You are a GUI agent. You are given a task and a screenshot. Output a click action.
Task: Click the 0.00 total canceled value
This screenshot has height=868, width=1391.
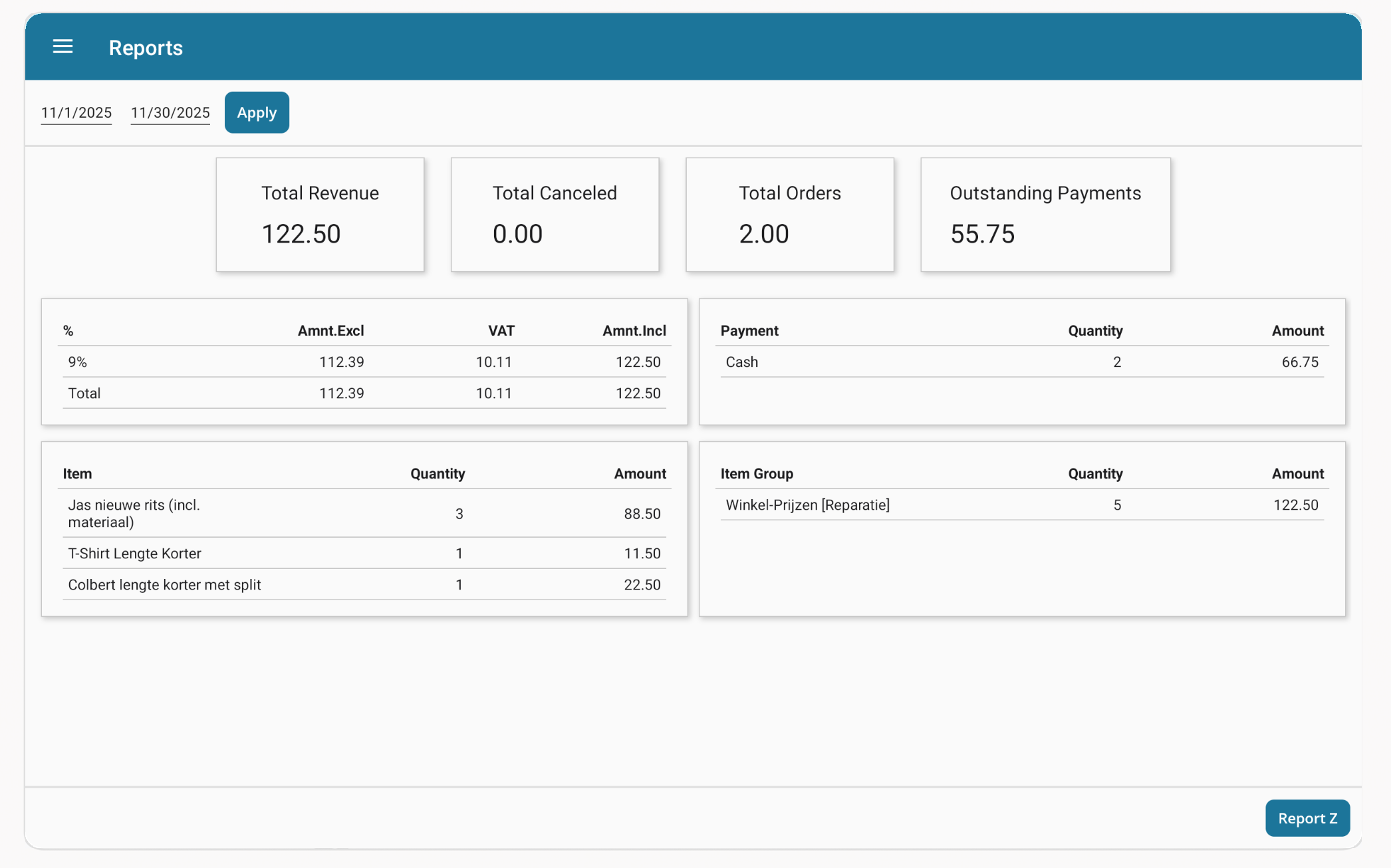pyautogui.click(x=517, y=234)
